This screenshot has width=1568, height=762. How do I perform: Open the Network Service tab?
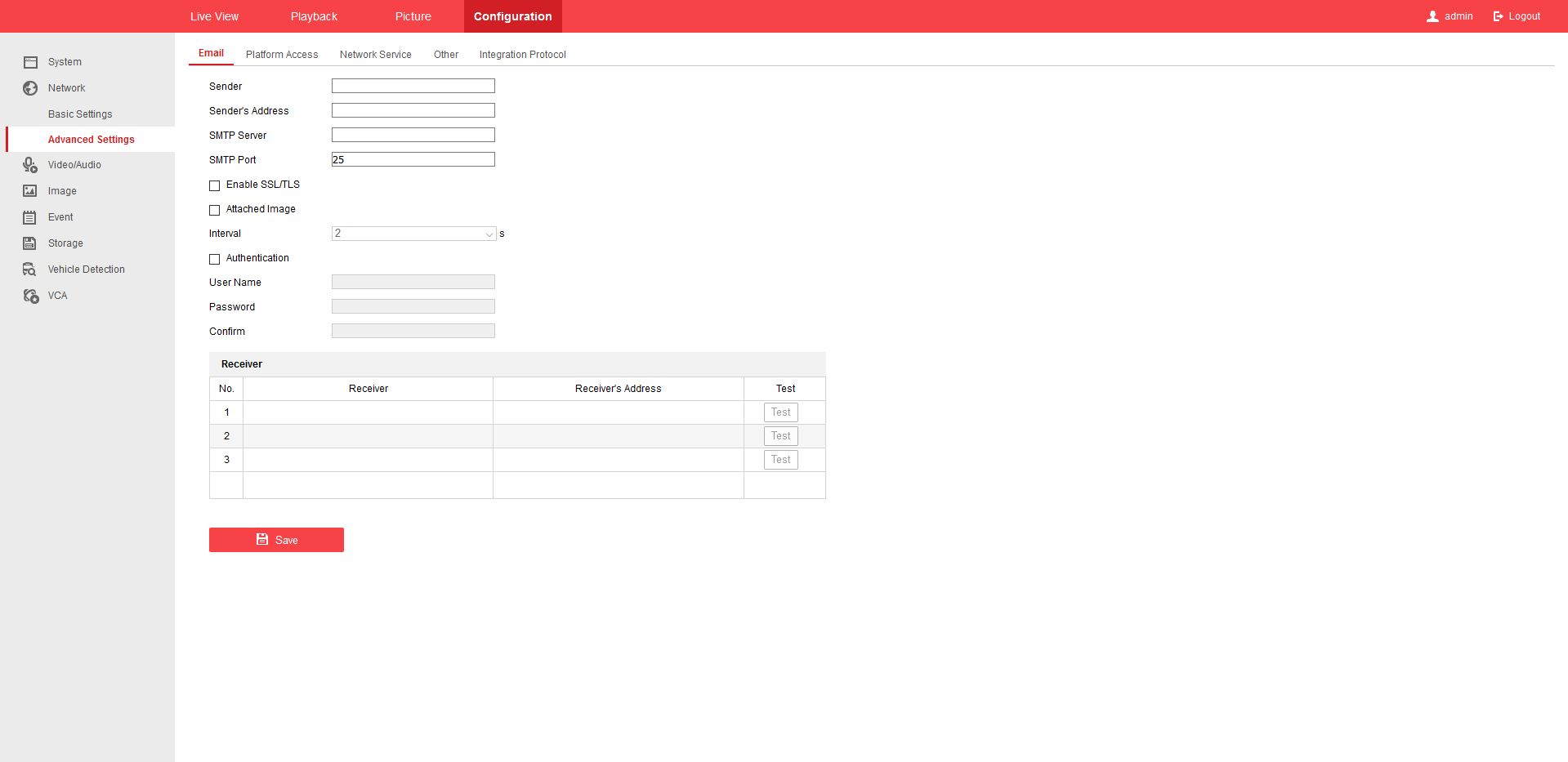(x=375, y=55)
